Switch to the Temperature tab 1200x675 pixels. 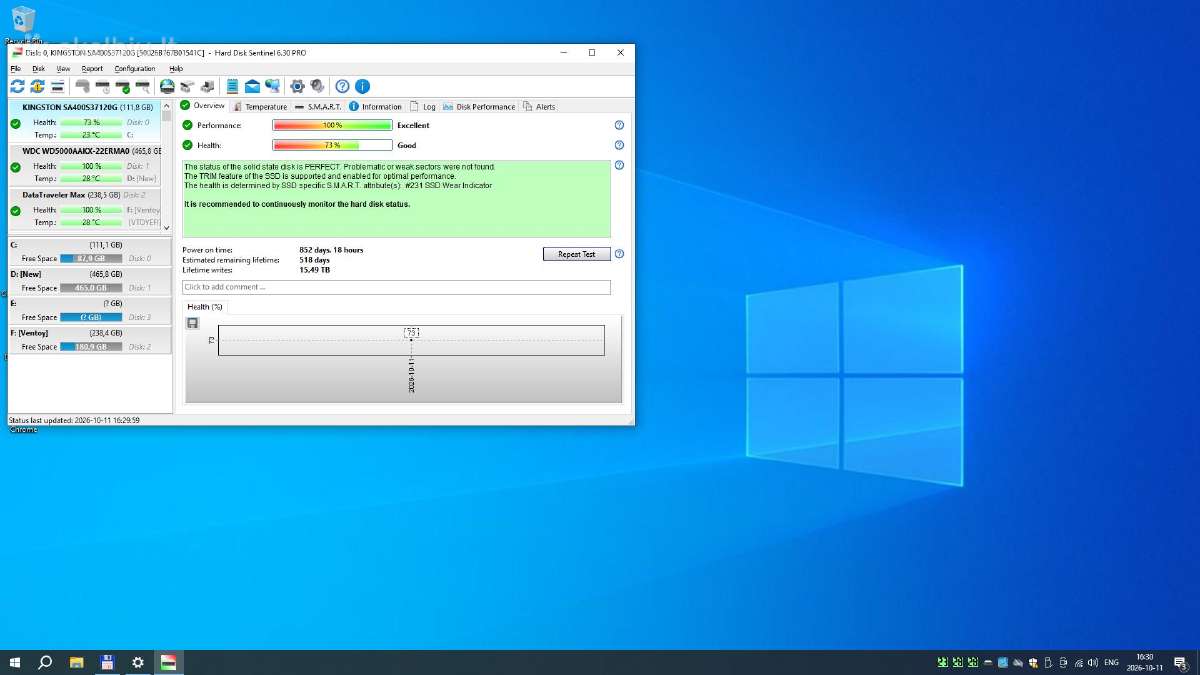tap(260, 106)
